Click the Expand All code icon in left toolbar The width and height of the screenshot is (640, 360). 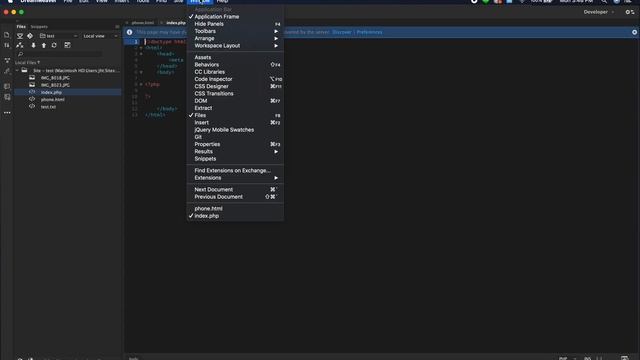point(7,60)
